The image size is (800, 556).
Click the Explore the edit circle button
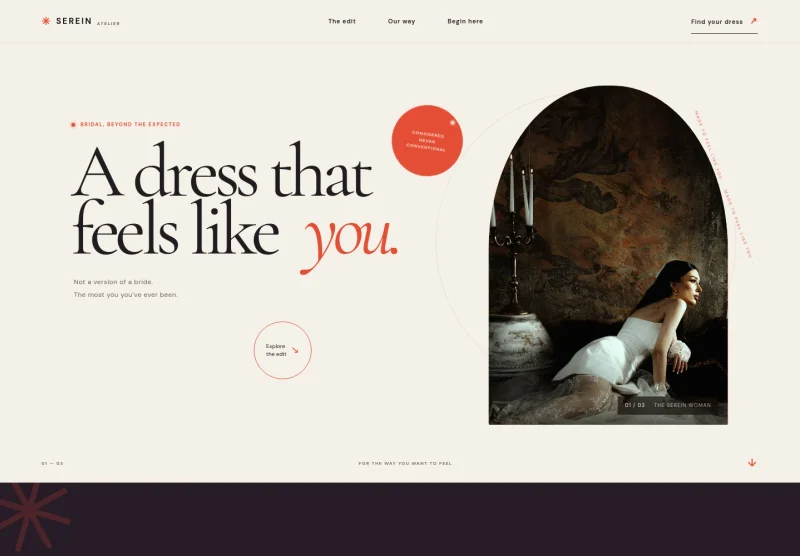tap(283, 350)
